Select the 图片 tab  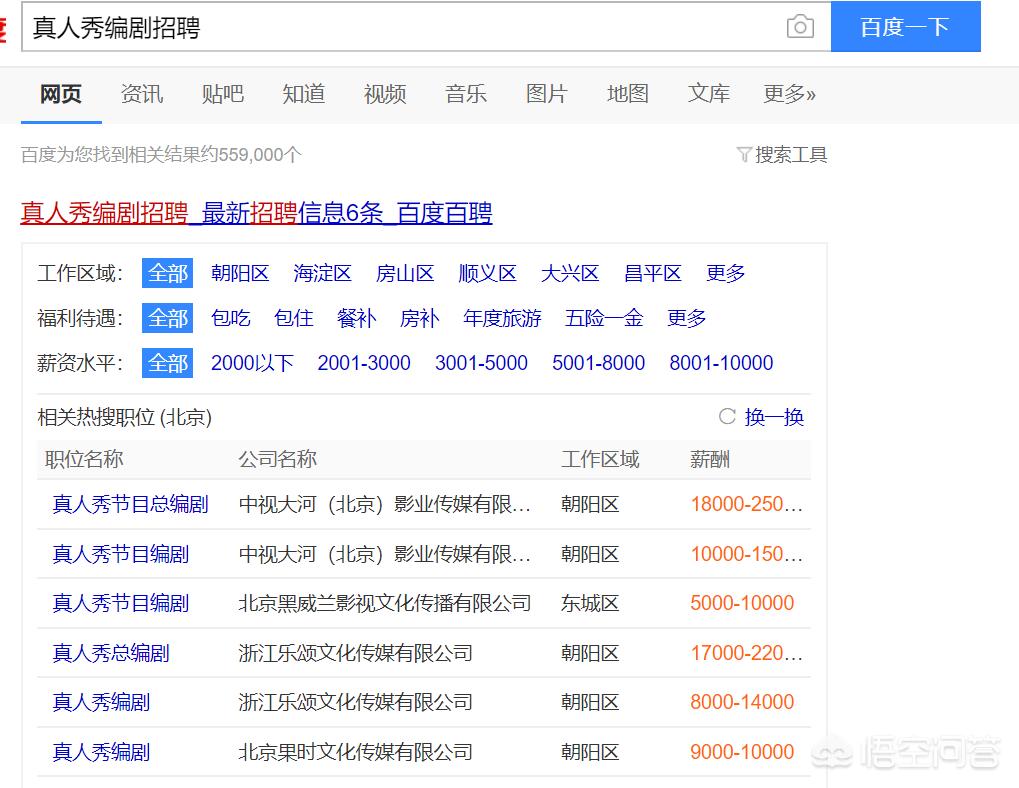tap(547, 94)
